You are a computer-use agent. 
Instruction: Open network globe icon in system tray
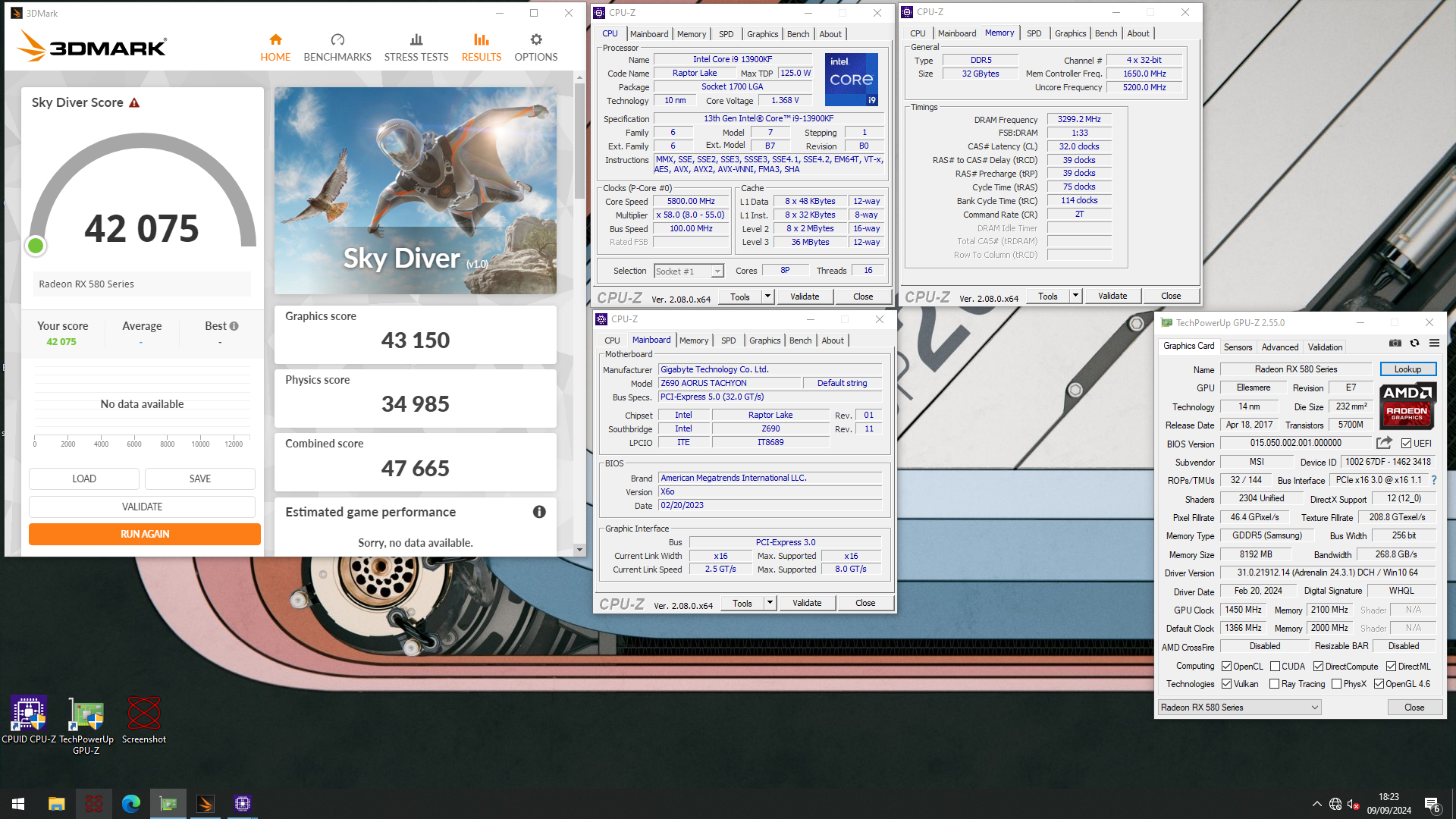tap(1335, 804)
